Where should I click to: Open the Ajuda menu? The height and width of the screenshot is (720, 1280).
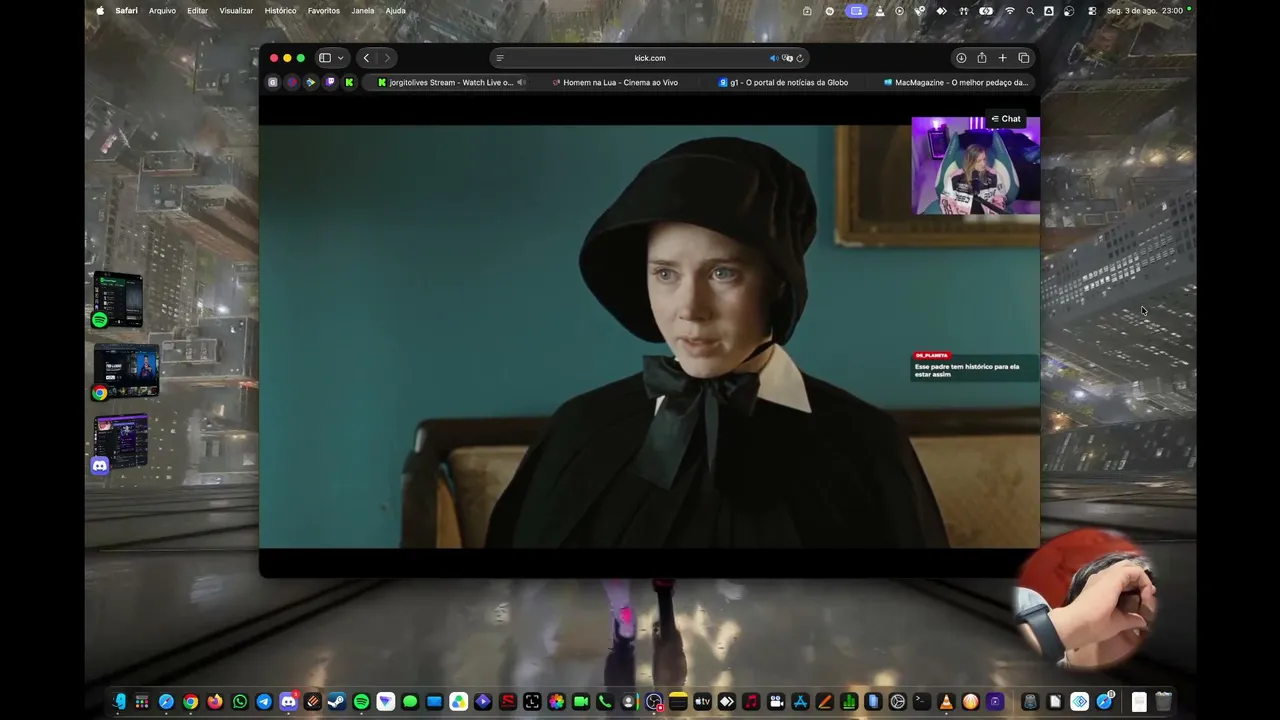[396, 11]
